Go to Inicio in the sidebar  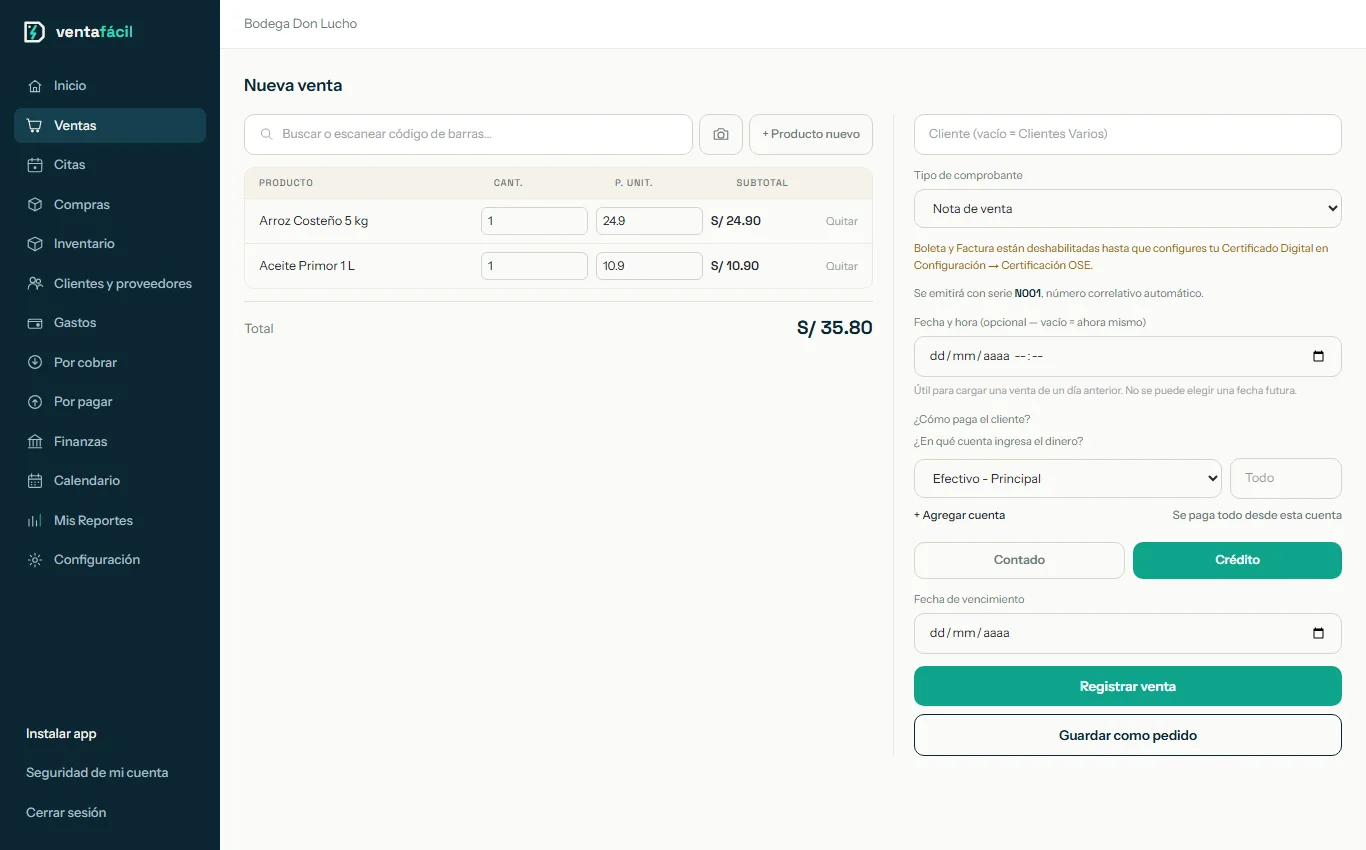point(110,86)
